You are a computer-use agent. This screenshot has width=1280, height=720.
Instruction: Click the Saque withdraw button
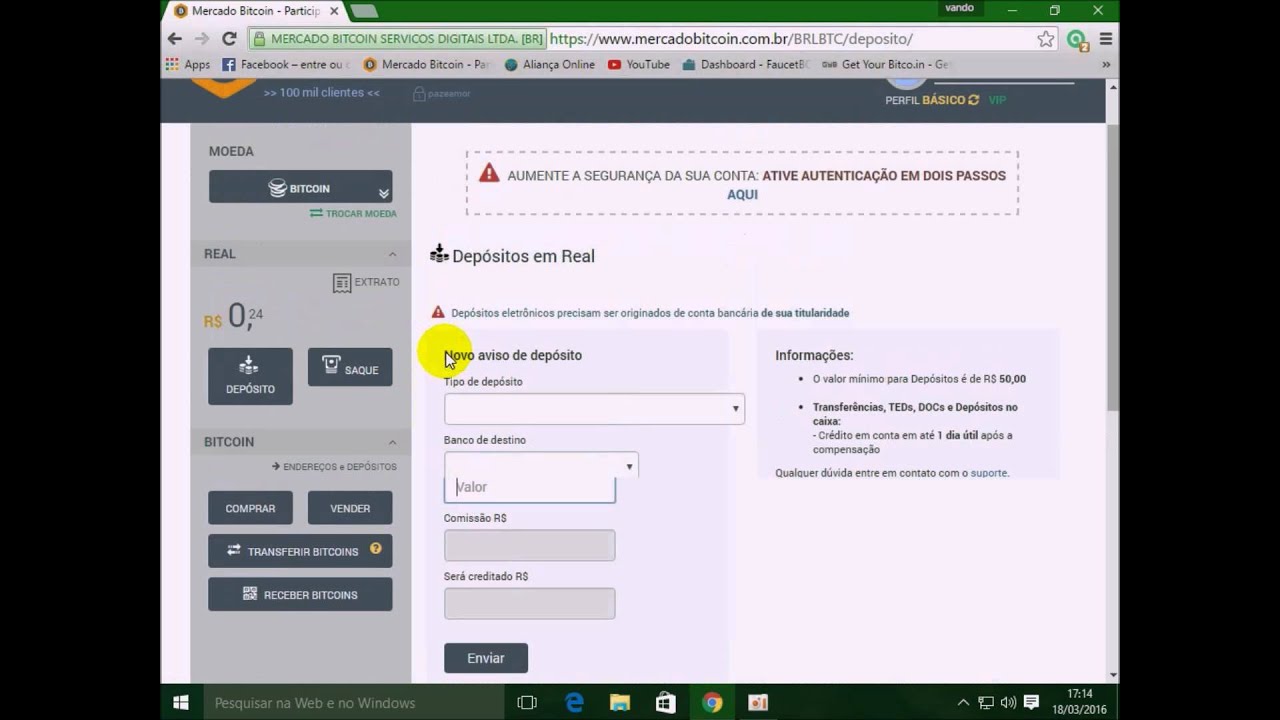[x=350, y=367]
